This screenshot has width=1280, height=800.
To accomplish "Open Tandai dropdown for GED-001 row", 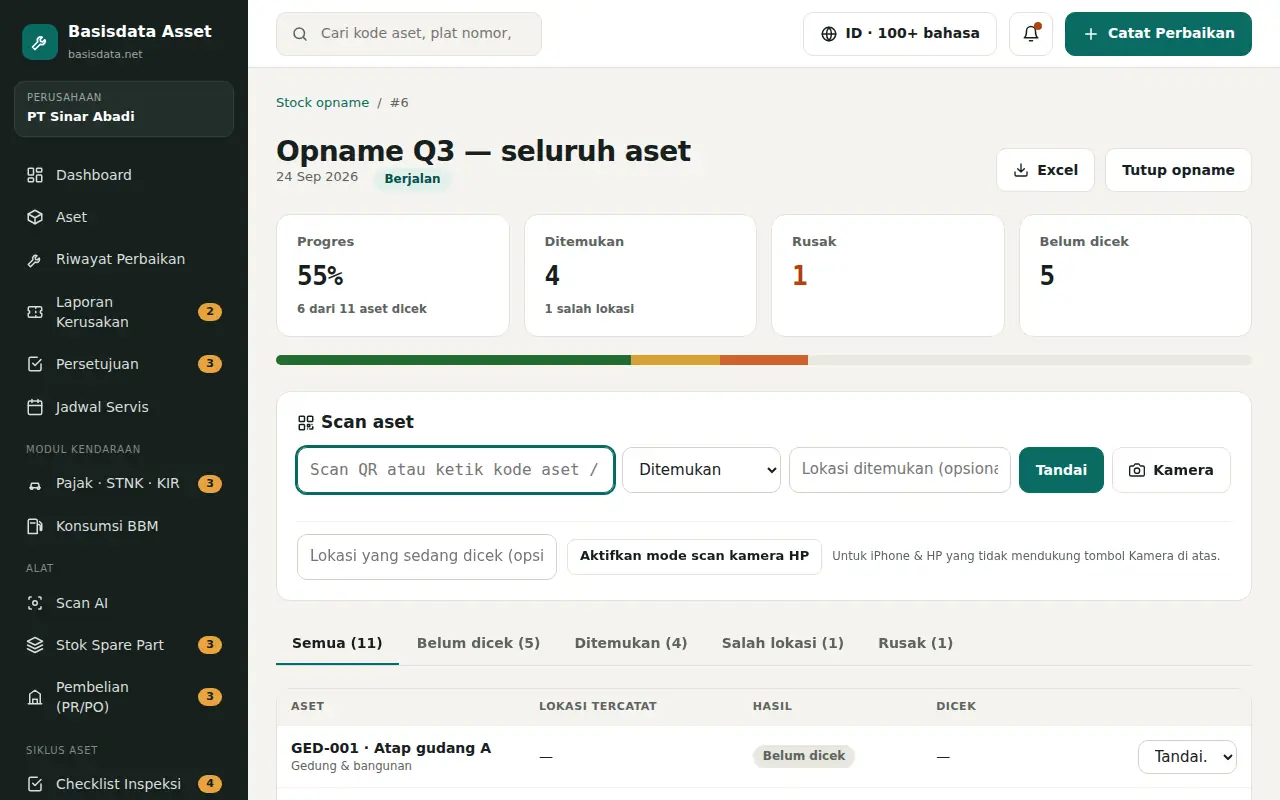I will click(x=1187, y=757).
